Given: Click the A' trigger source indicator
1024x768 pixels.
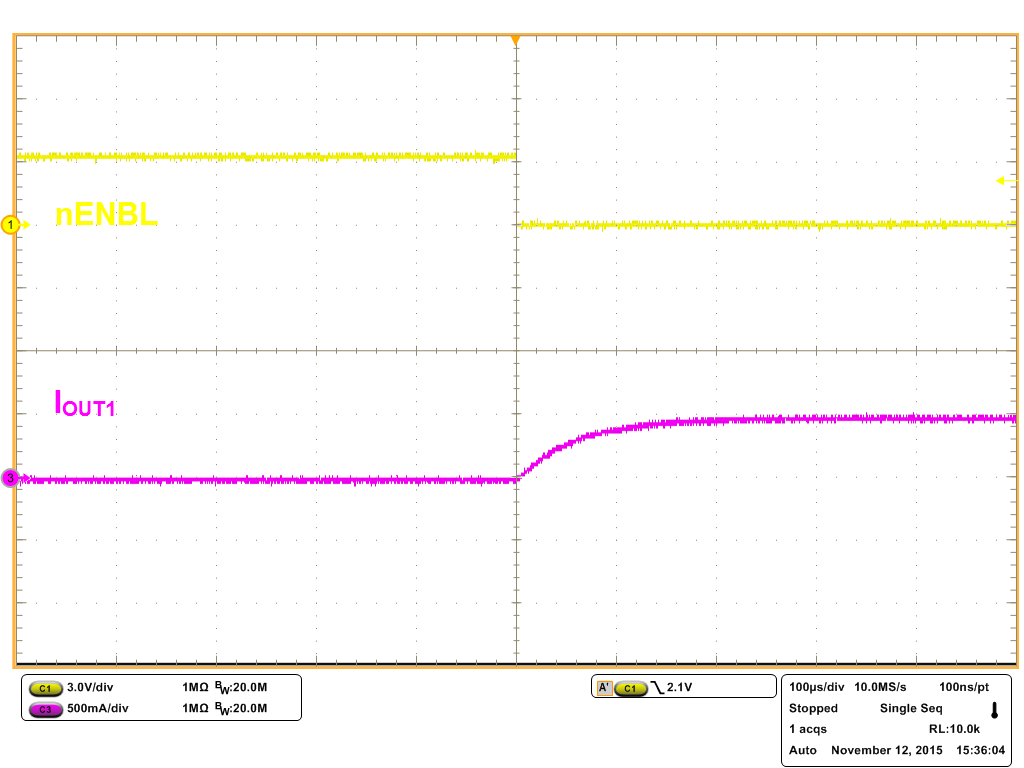Looking at the screenshot, I should [x=605, y=687].
